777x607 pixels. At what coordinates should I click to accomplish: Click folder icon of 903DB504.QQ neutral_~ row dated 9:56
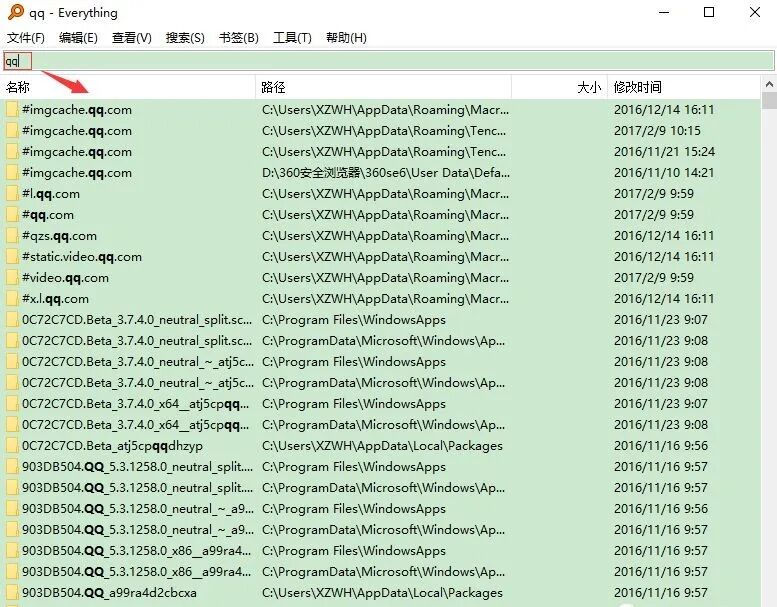pyautogui.click(x=12, y=509)
